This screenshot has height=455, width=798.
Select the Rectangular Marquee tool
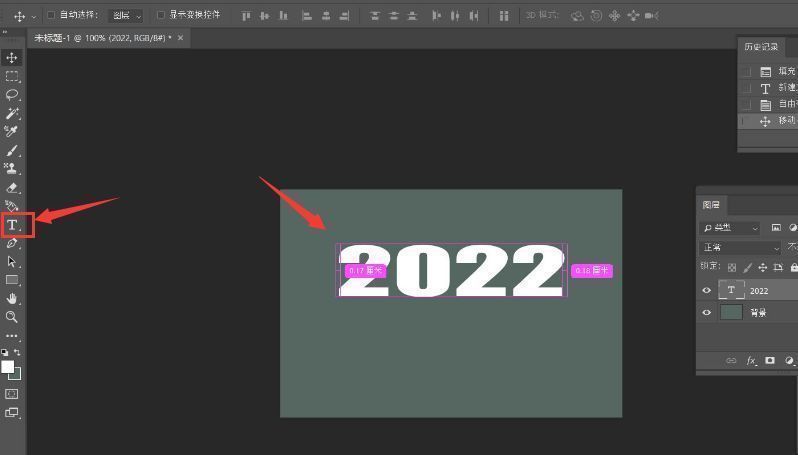pyautogui.click(x=12, y=76)
